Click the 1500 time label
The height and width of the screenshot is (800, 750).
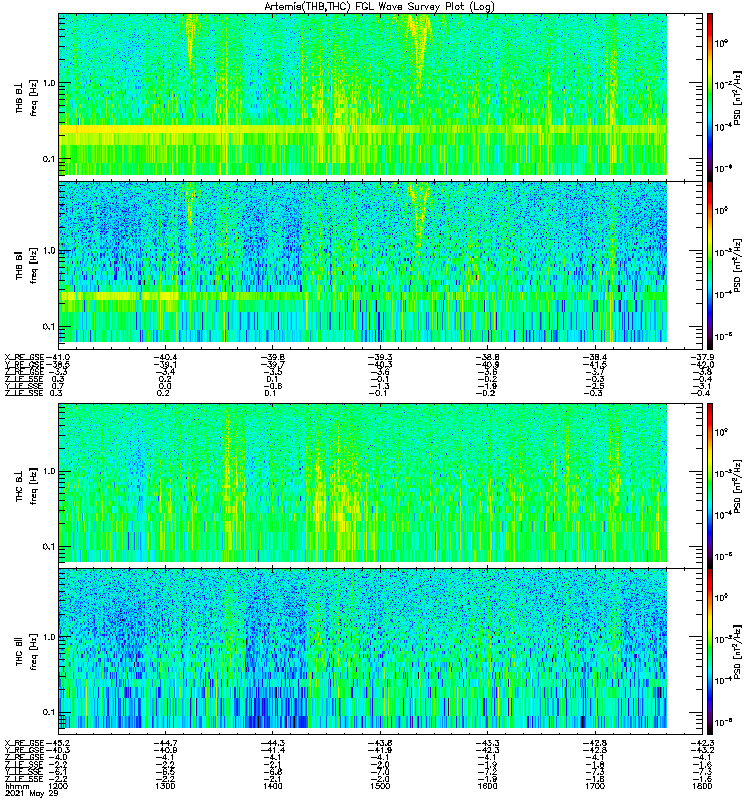click(x=380, y=786)
